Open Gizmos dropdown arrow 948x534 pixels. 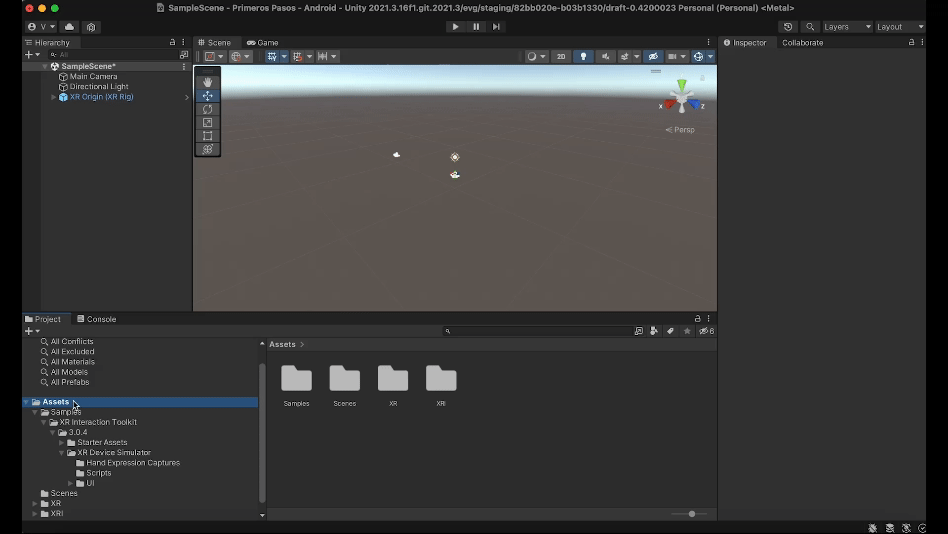[x=710, y=56]
